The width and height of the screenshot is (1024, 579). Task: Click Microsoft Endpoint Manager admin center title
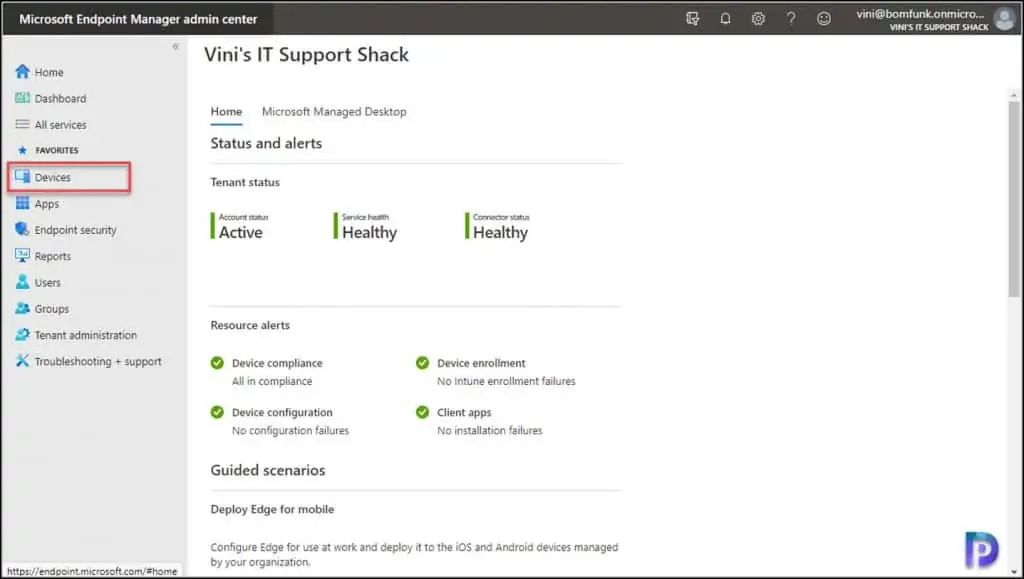pyautogui.click(x=138, y=19)
